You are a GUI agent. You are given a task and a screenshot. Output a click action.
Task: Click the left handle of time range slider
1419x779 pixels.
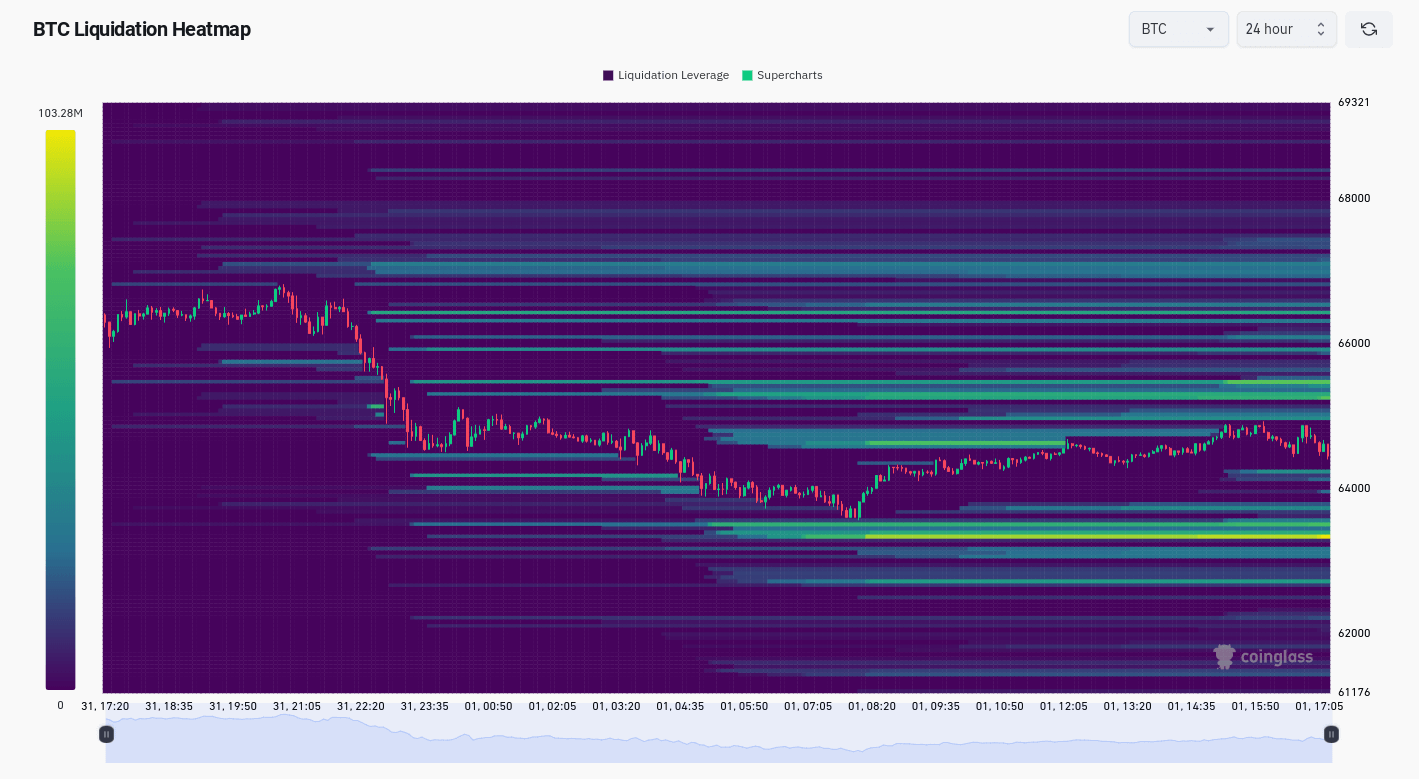click(x=106, y=734)
